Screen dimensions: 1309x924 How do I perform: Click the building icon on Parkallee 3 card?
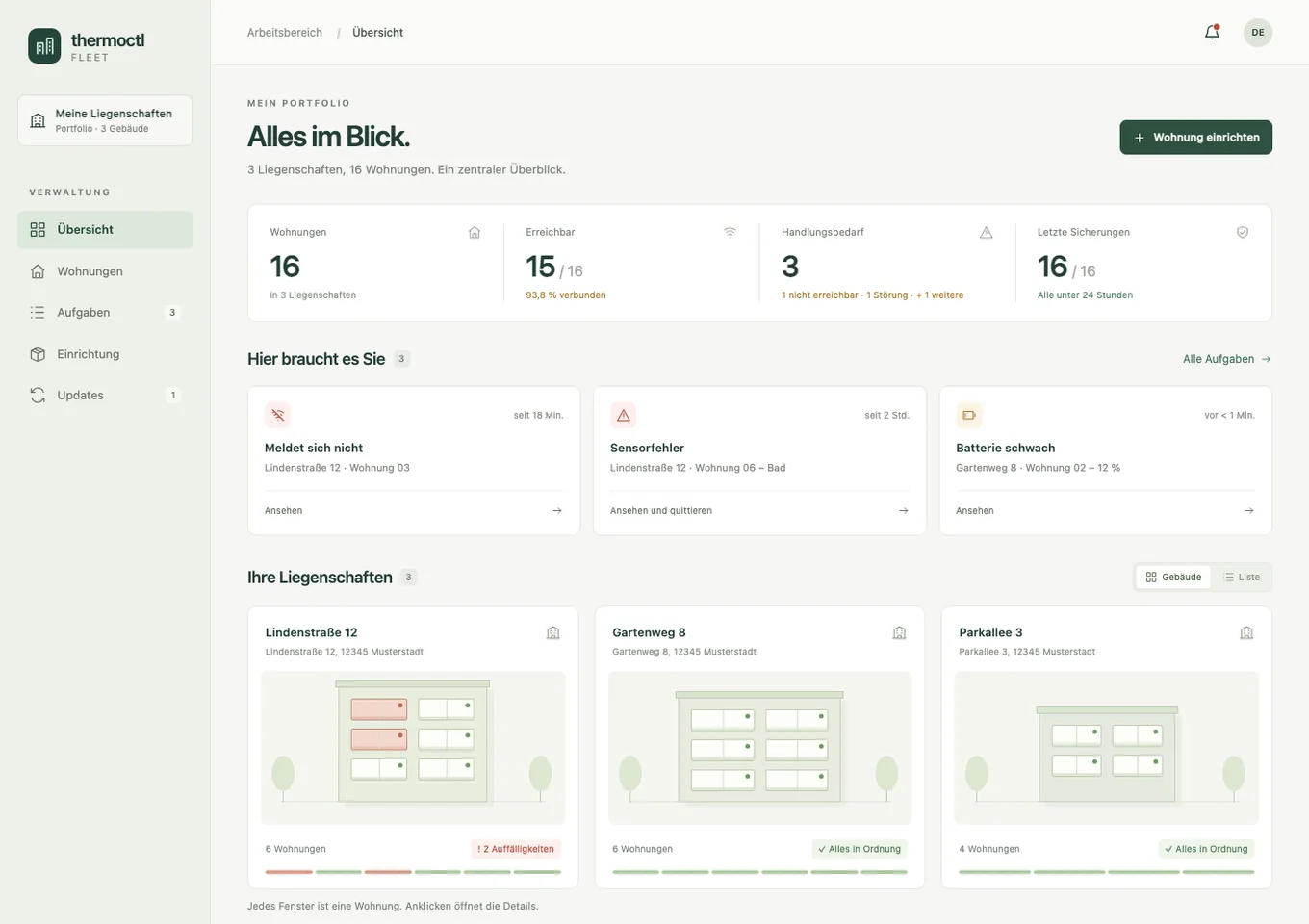click(x=1246, y=632)
